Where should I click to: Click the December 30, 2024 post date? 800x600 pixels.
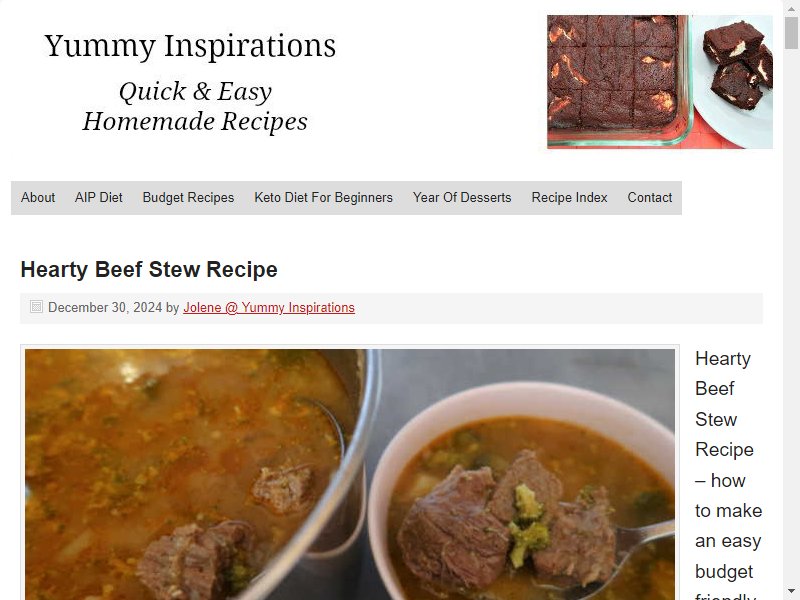tap(105, 308)
